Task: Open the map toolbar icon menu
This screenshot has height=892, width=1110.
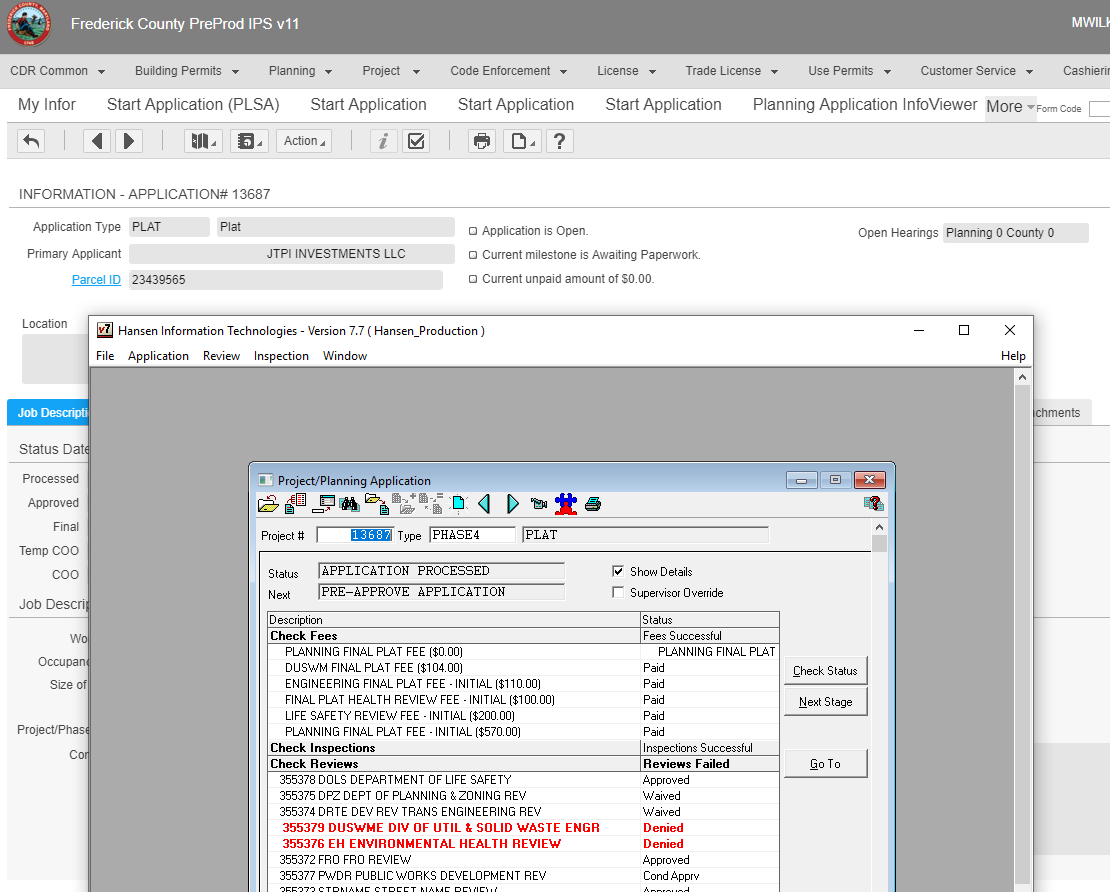Action: pos(203,141)
